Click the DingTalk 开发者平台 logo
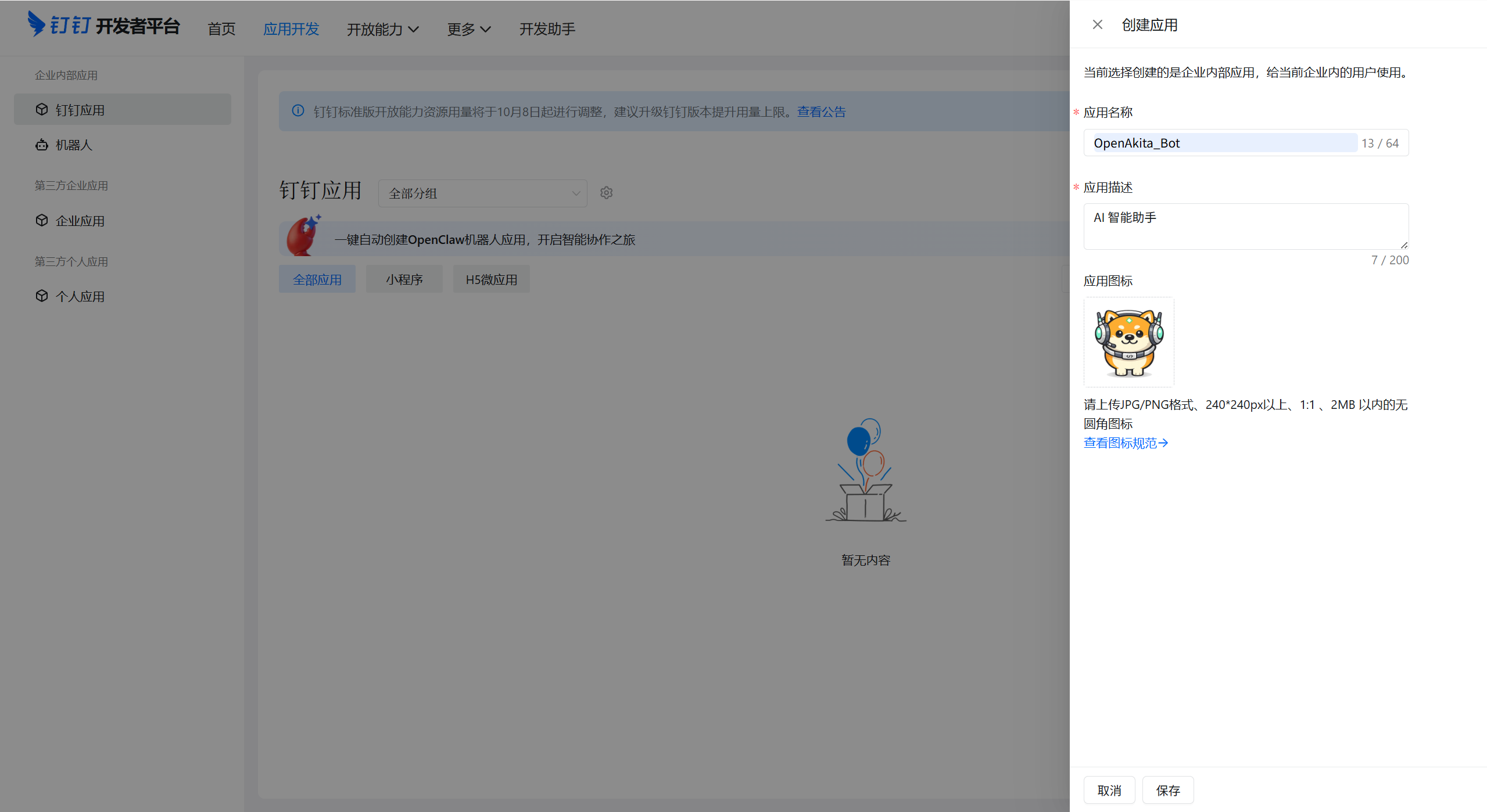 pos(104,26)
